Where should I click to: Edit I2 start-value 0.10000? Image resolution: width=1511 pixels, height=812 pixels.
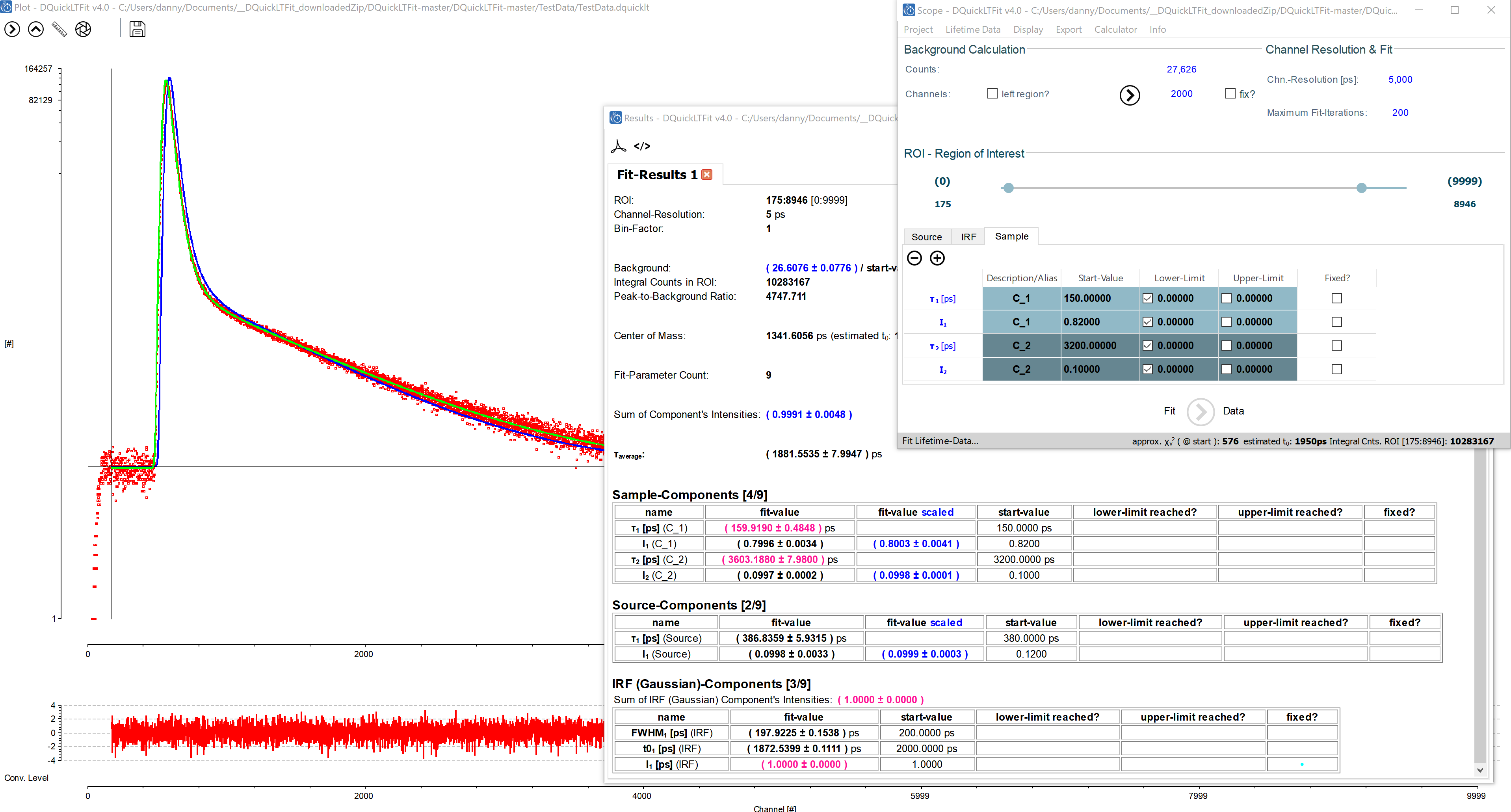tap(1100, 370)
